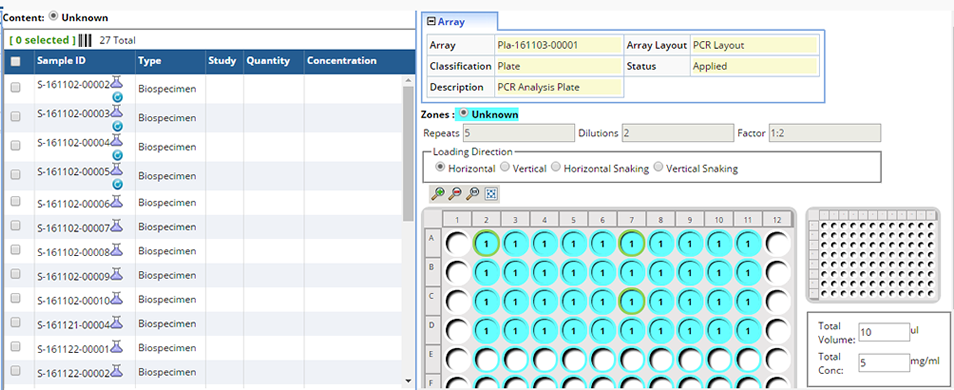This screenshot has width=954, height=390.
Task: Choose Vertical Snaking loading direction
Action: 658,167
